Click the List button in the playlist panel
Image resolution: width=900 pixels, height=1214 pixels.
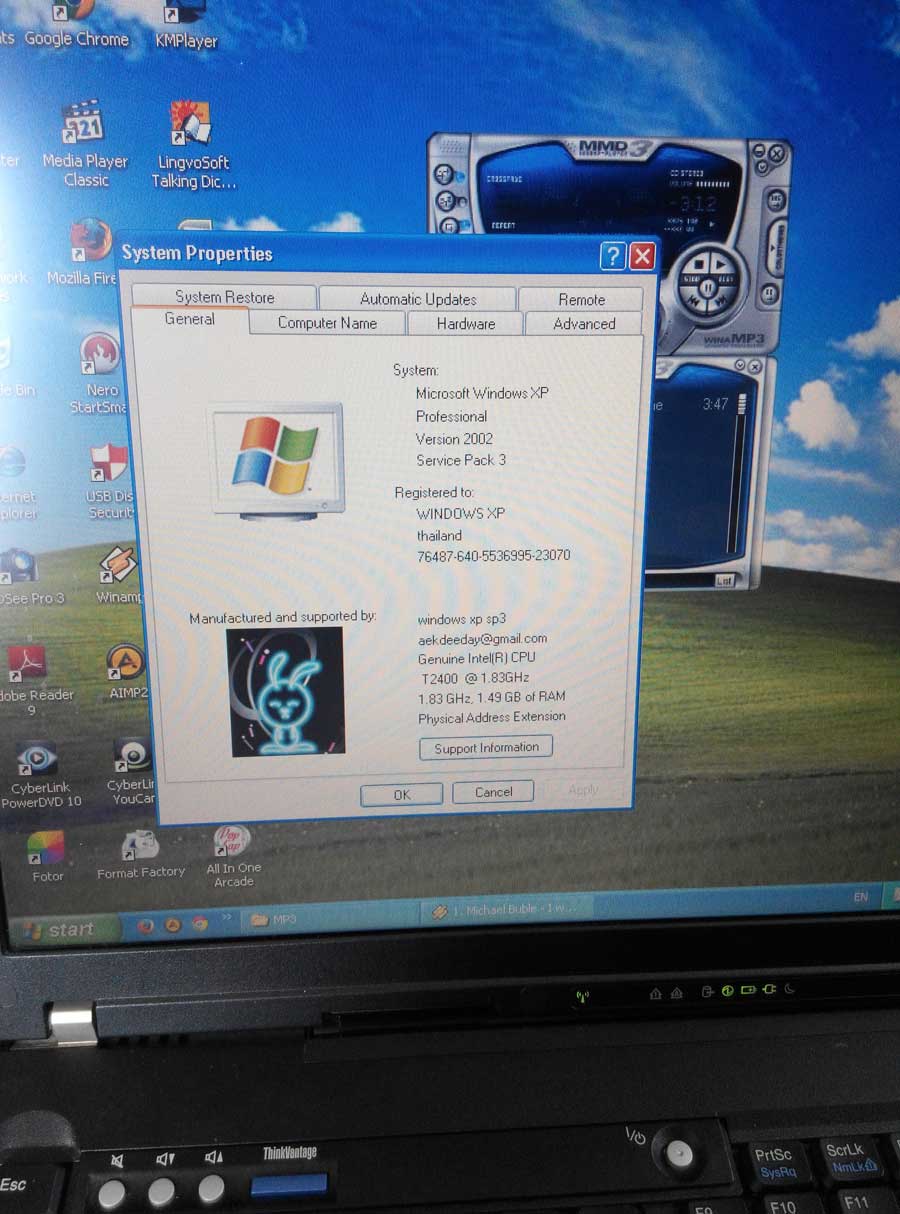click(724, 579)
